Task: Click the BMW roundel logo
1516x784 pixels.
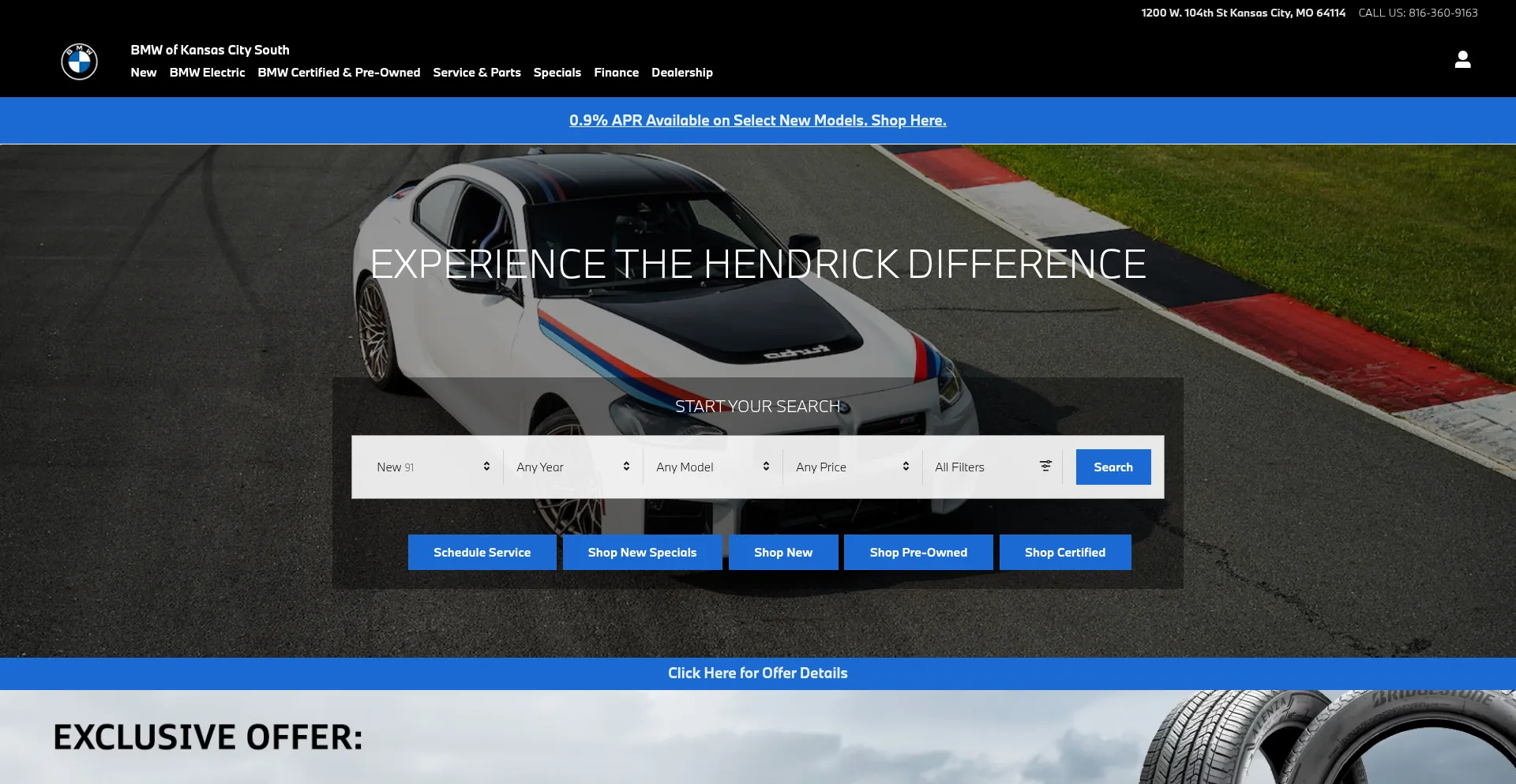Action: tap(79, 61)
